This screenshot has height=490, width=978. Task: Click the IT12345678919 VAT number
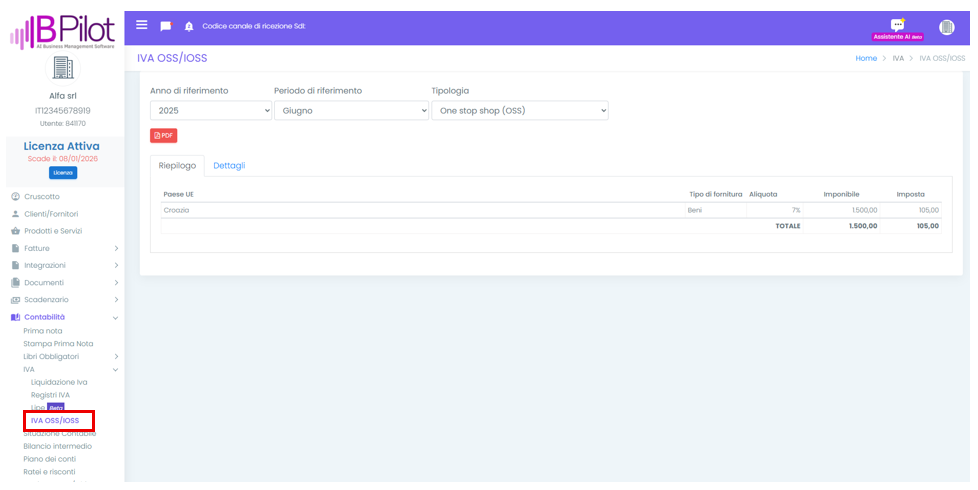[x=62, y=110]
